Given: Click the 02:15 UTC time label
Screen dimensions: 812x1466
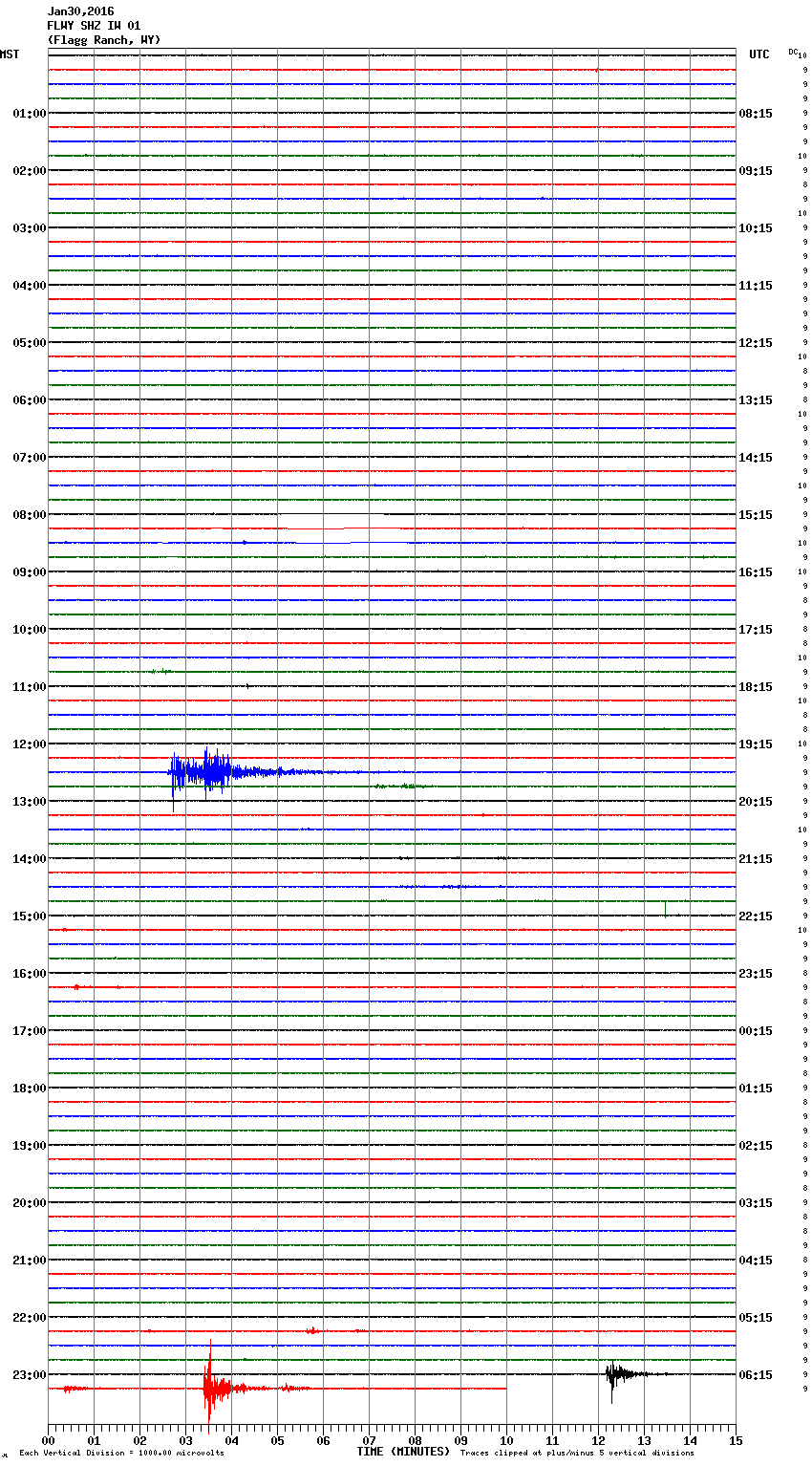Looking at the screenshot, I should click(x=756, y=1146).
